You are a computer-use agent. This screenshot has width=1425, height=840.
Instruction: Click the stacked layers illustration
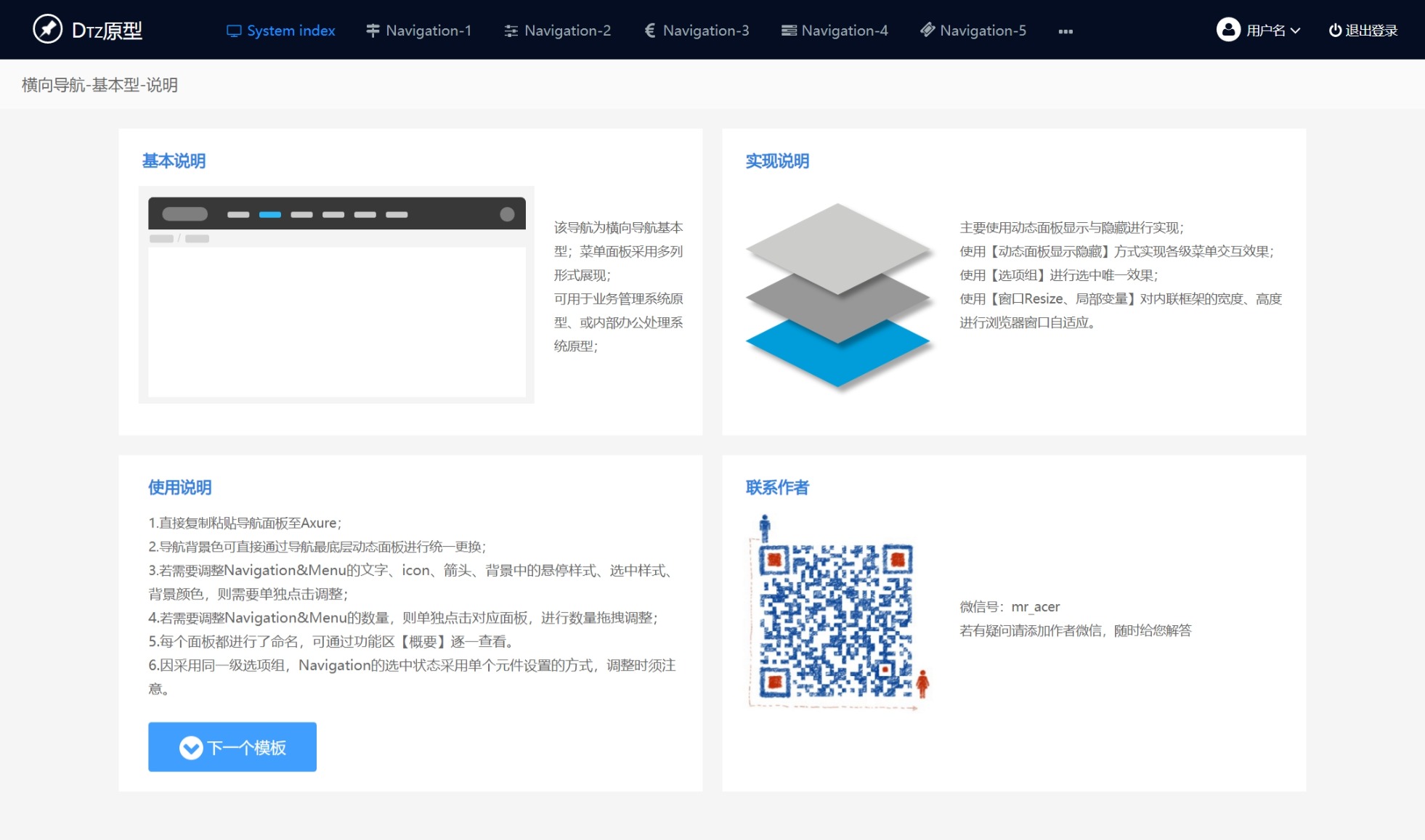click(840, 298)
